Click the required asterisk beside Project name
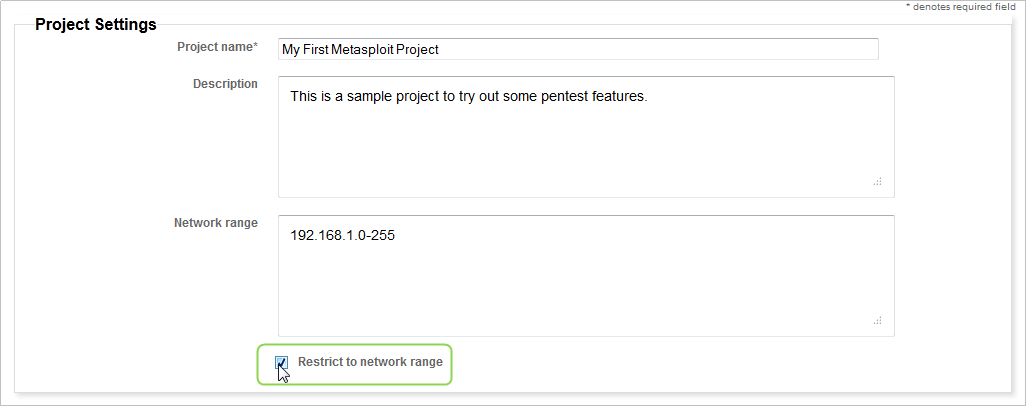This screenshot has height=406, width=1026. (x=255, y=47)
